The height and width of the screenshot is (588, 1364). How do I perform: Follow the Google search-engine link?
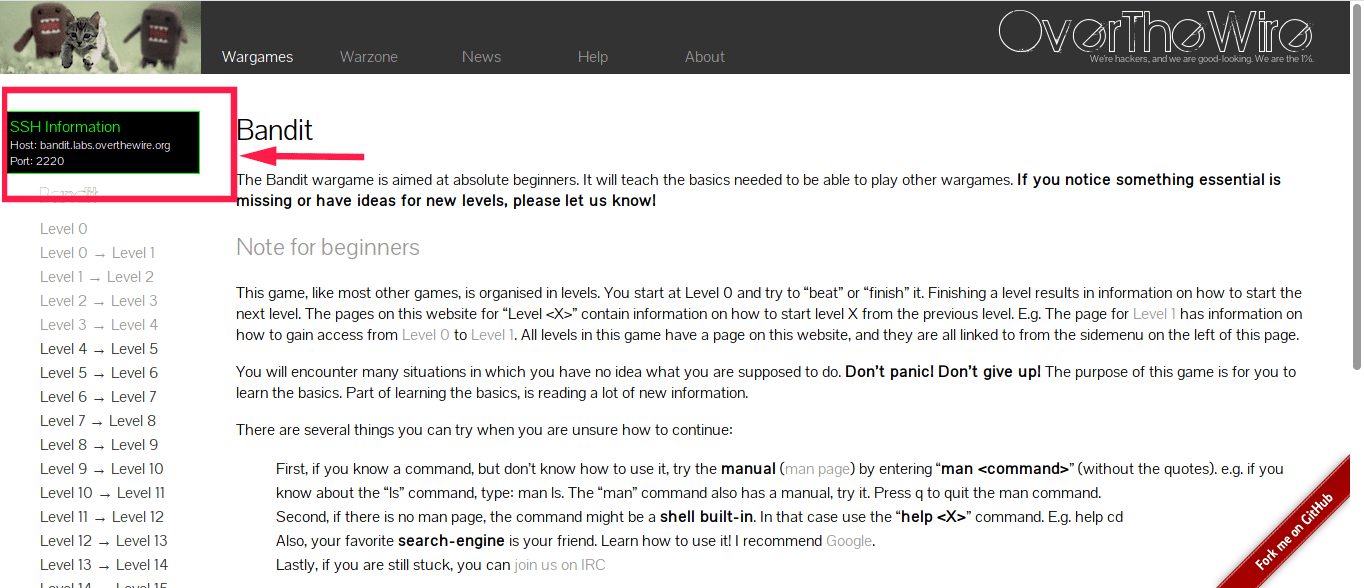pyautogui.click(x=849, y=541)
